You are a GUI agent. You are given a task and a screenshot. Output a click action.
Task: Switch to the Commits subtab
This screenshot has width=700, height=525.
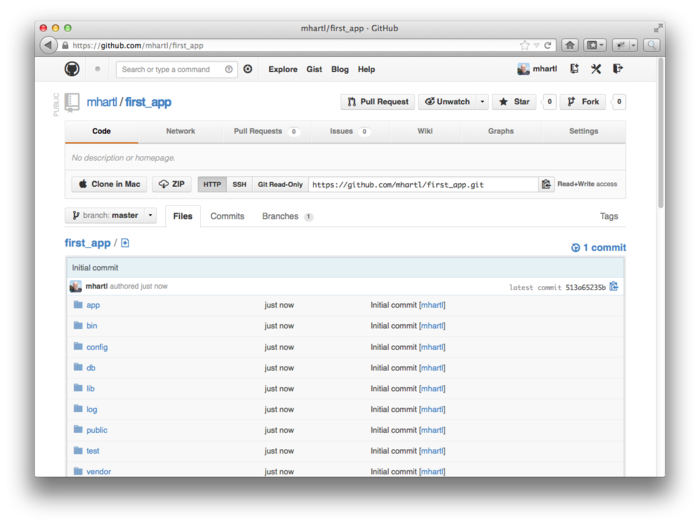[x=227, y=216]
